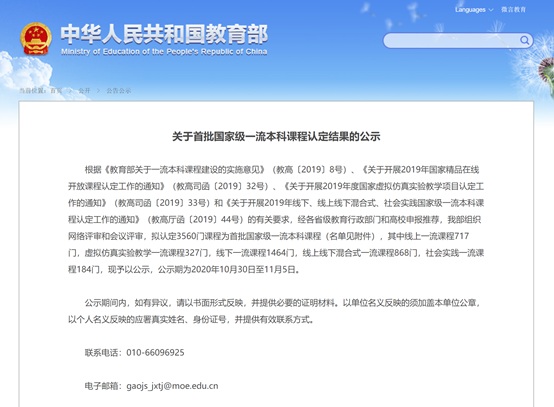The width and height of the screenshot is (554, 407).
Task: Click the email gaojs_jxtj@moe.edu.cn
Action: (x=172, y=386)
